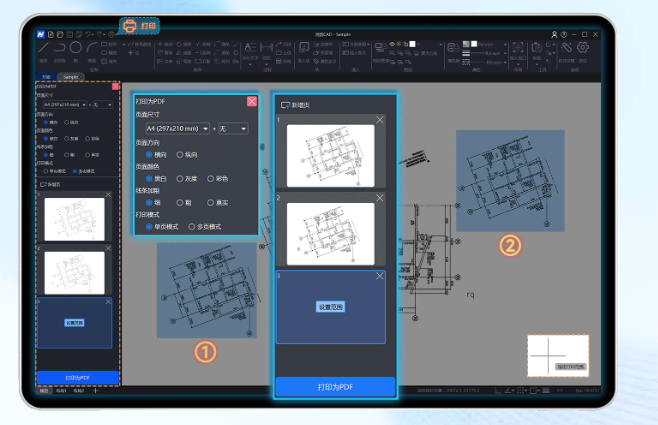This screenshot has height=425, width=658.
Task: Switch to the Sample document tab
Action: click(x=70, y=76)
